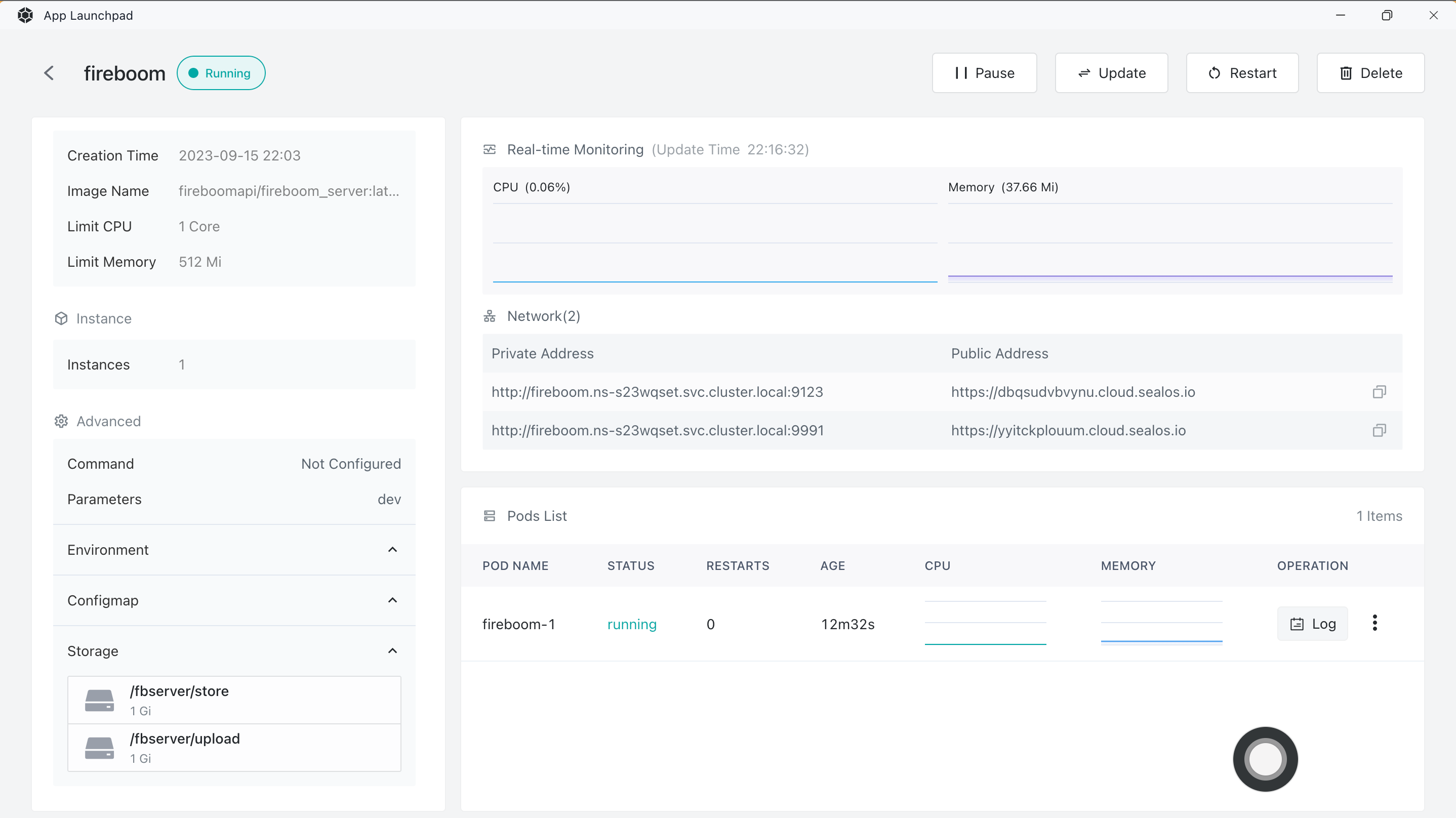The image size is (1456, 818).
Task: Open the three-dot menu for fireboom-1 pod
Action: pyautogui.click(x=1374, y=623)
